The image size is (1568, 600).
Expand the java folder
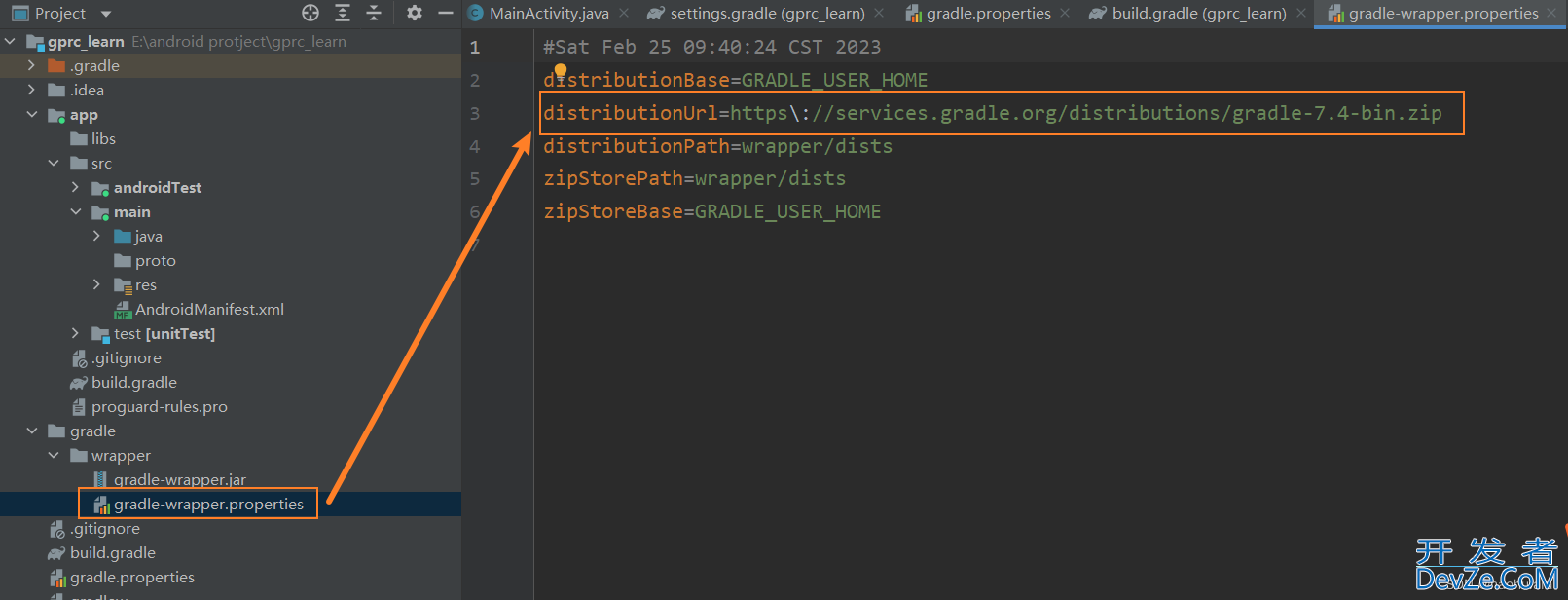point(96,236)
